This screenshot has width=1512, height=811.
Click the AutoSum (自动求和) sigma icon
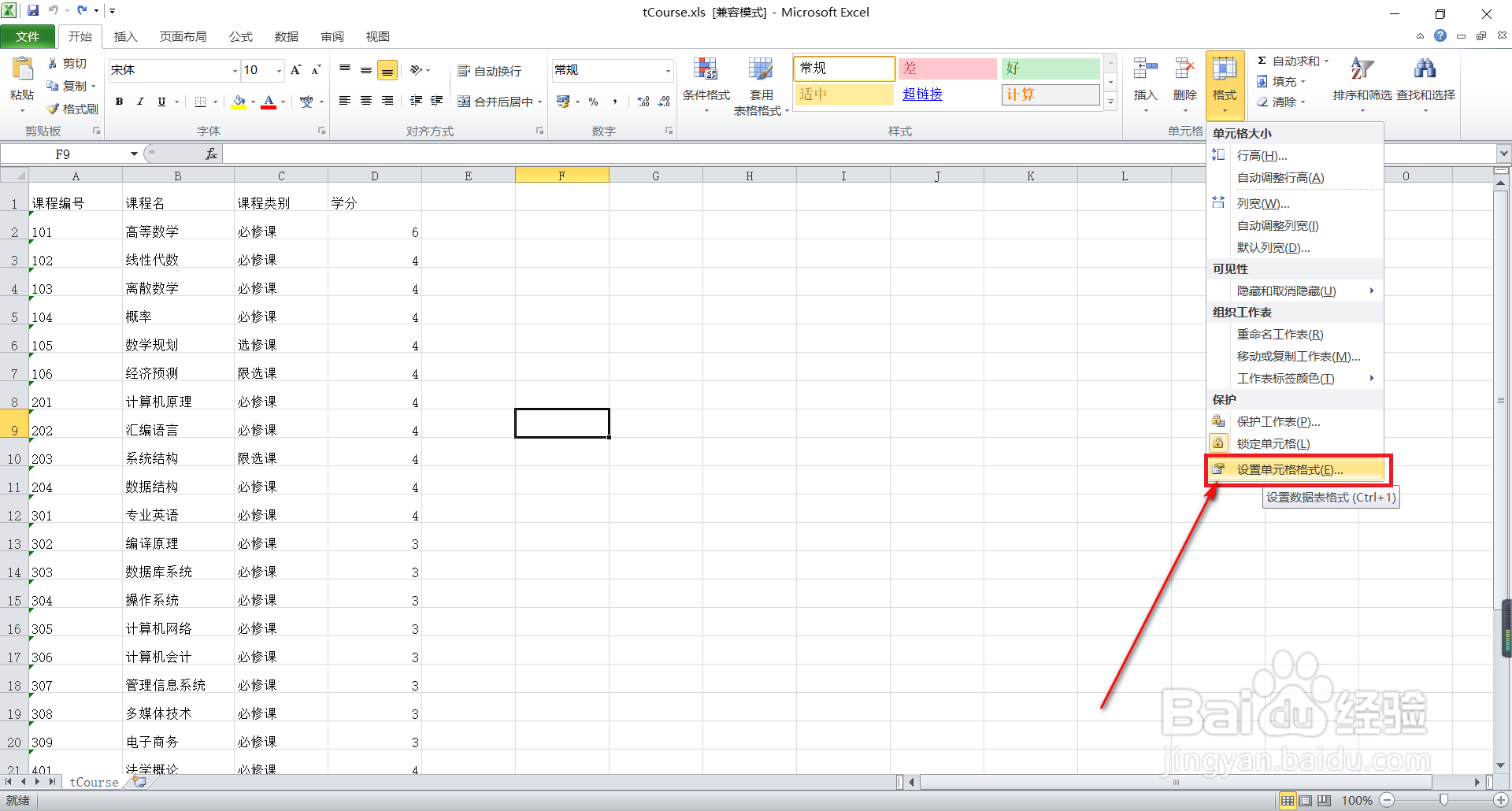(1262, 61)
